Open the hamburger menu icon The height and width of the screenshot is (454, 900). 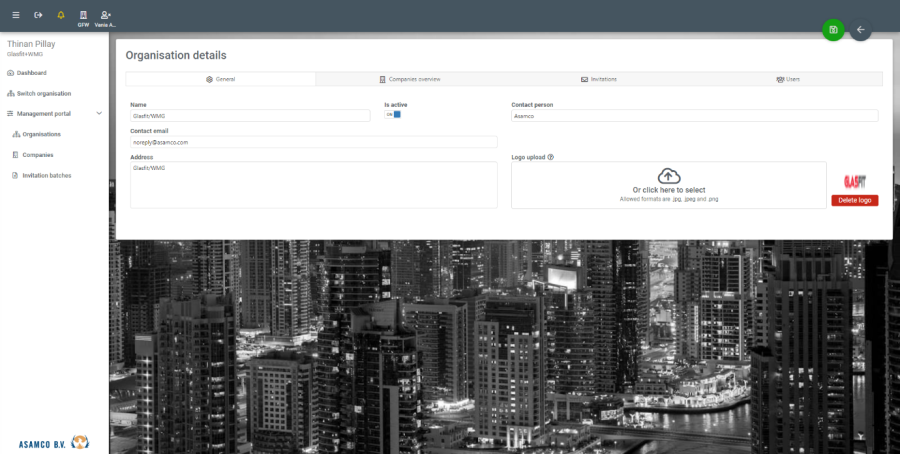15,15
